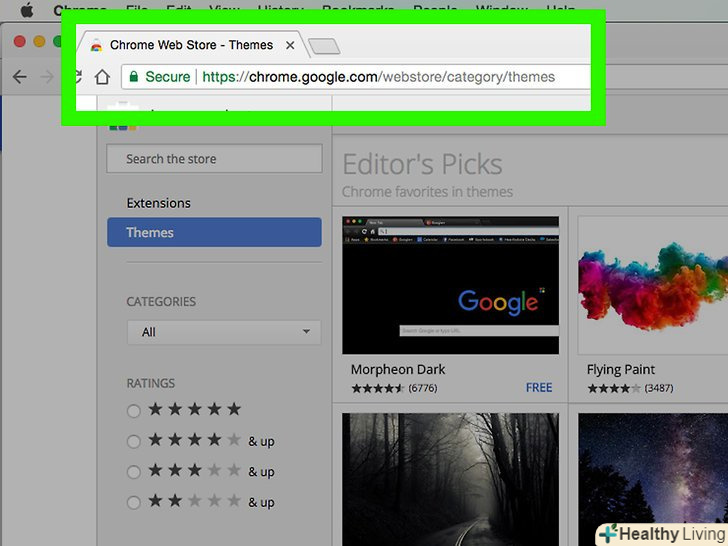Open the Milky Way night sky thumbnail
This screenshot has height=546, width=728.
coord(653,480)
